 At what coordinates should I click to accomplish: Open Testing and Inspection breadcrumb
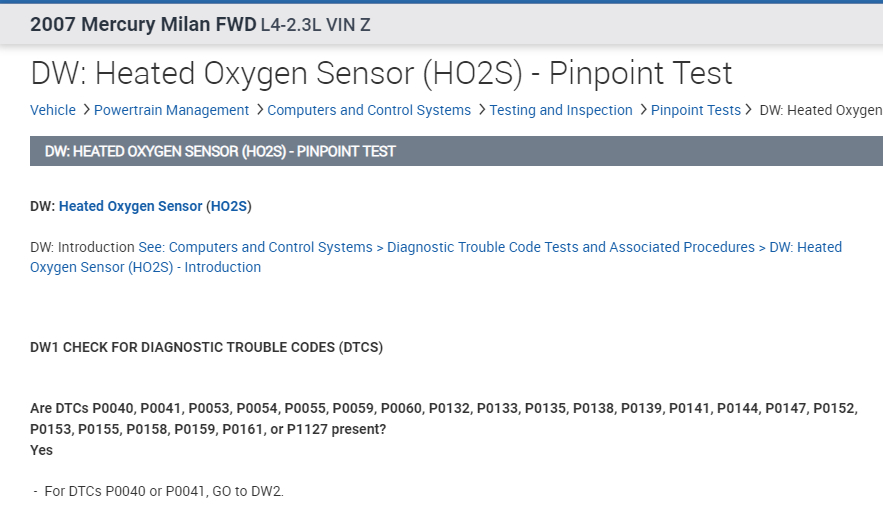tap(561, 110)
